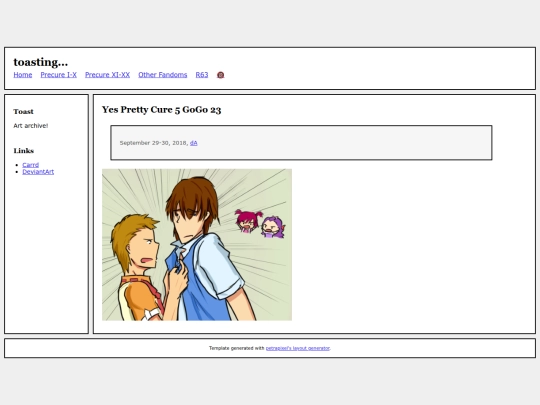540x405 pixels.
Task: Select the 'Yes Pretty Cure 5 GoGo 23' heading
Action: pyautogui.click(x=162, y=110)
